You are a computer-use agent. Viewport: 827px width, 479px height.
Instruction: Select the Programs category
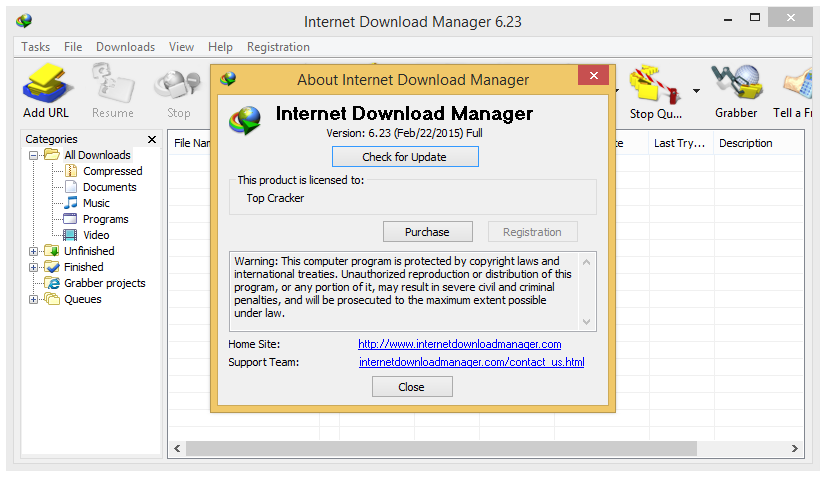pyautogui.click(x=105, y=219)
